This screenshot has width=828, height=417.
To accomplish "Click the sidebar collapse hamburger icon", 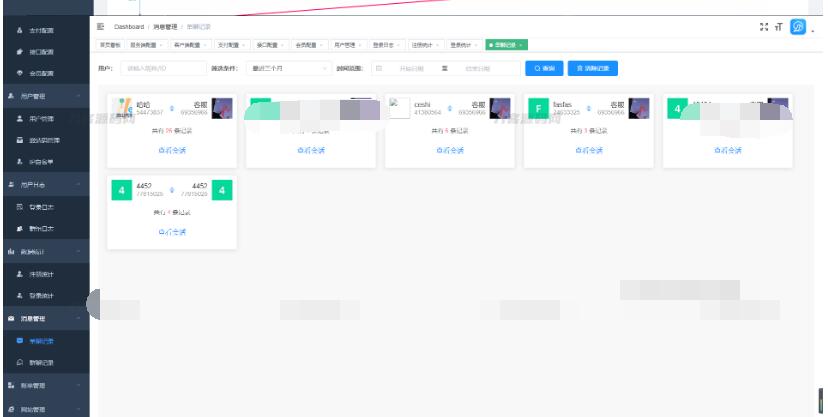I will click(x=101, y=26).
